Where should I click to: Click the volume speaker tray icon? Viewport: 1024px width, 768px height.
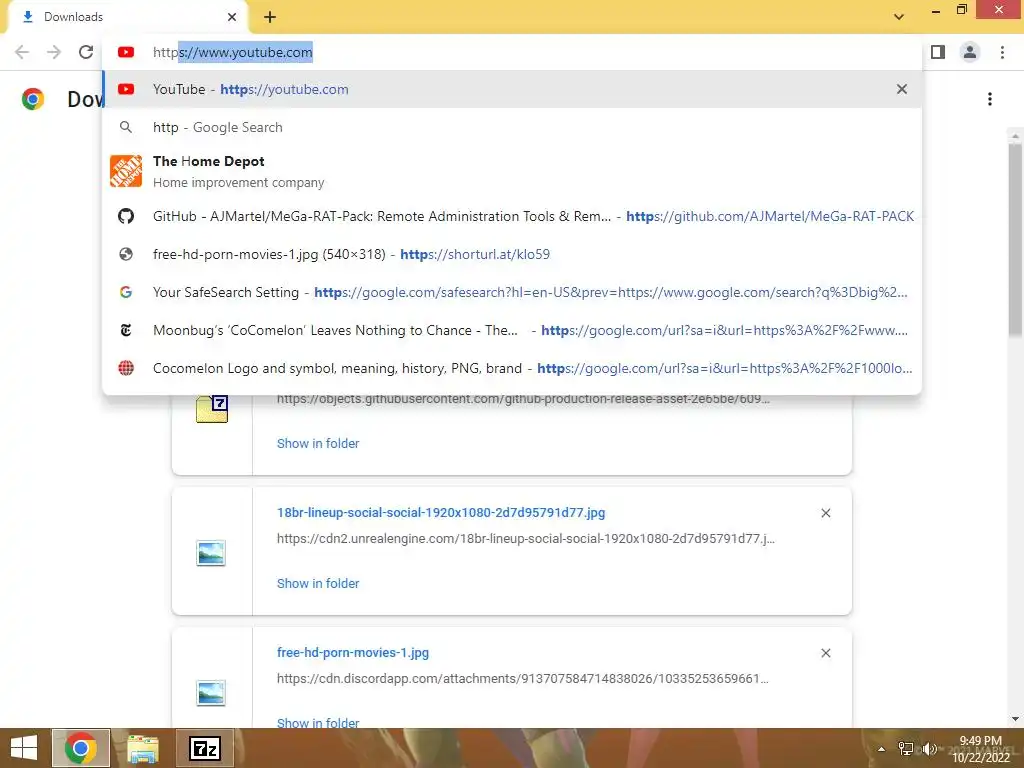click(929, 749)
